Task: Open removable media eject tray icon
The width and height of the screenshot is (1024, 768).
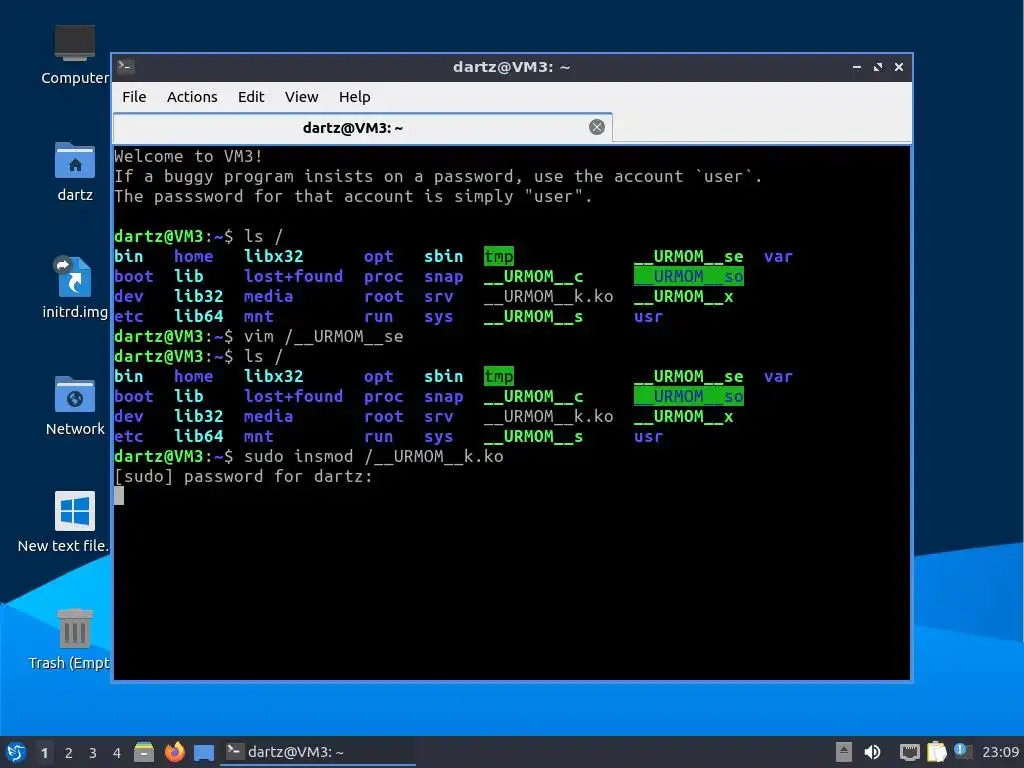Action: (x=844, y=752)
